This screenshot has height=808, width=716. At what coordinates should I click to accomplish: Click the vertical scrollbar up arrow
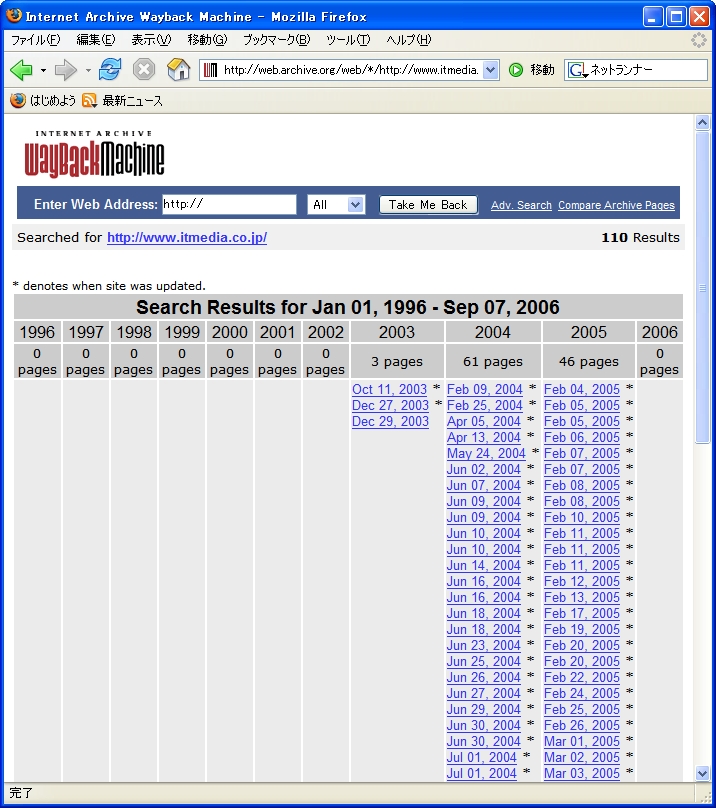pyautogui.click(x=702, y=123)
